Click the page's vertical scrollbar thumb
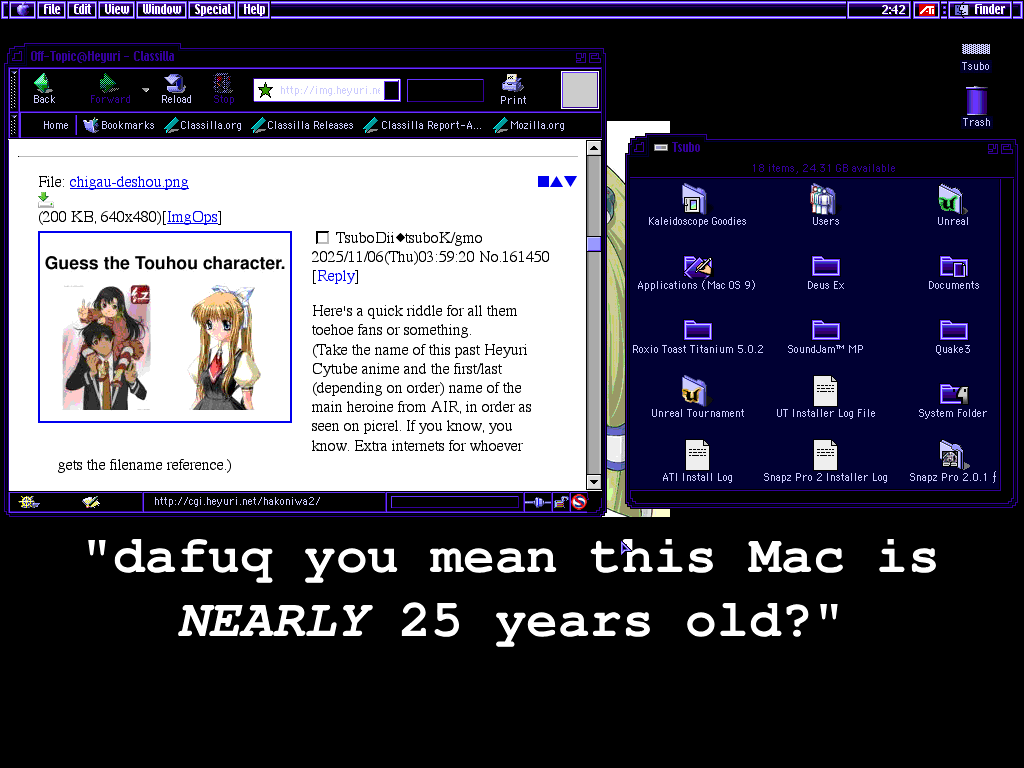The width and height of the screenshot is (1024, 768). [x=594, y=243]
